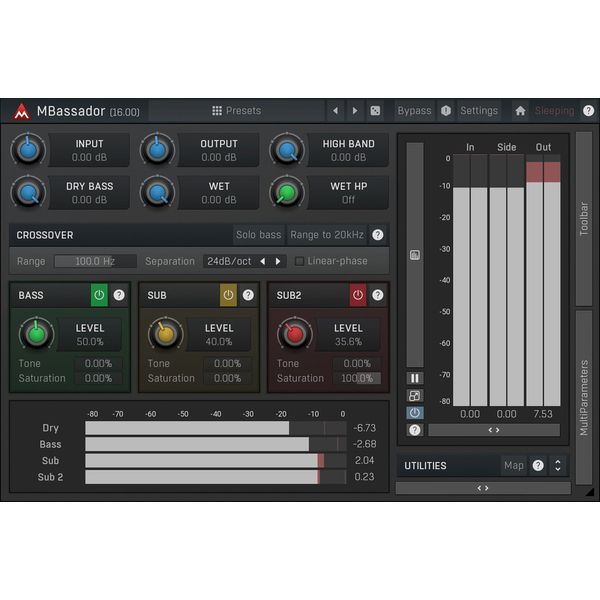
Task: Open the Presets browser
Action: click(236, 111)
